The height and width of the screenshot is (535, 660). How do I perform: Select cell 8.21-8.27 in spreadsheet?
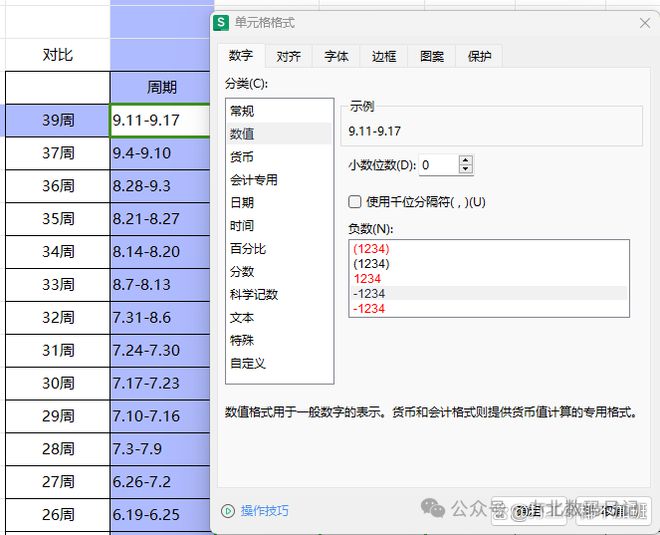coord(160,219)
